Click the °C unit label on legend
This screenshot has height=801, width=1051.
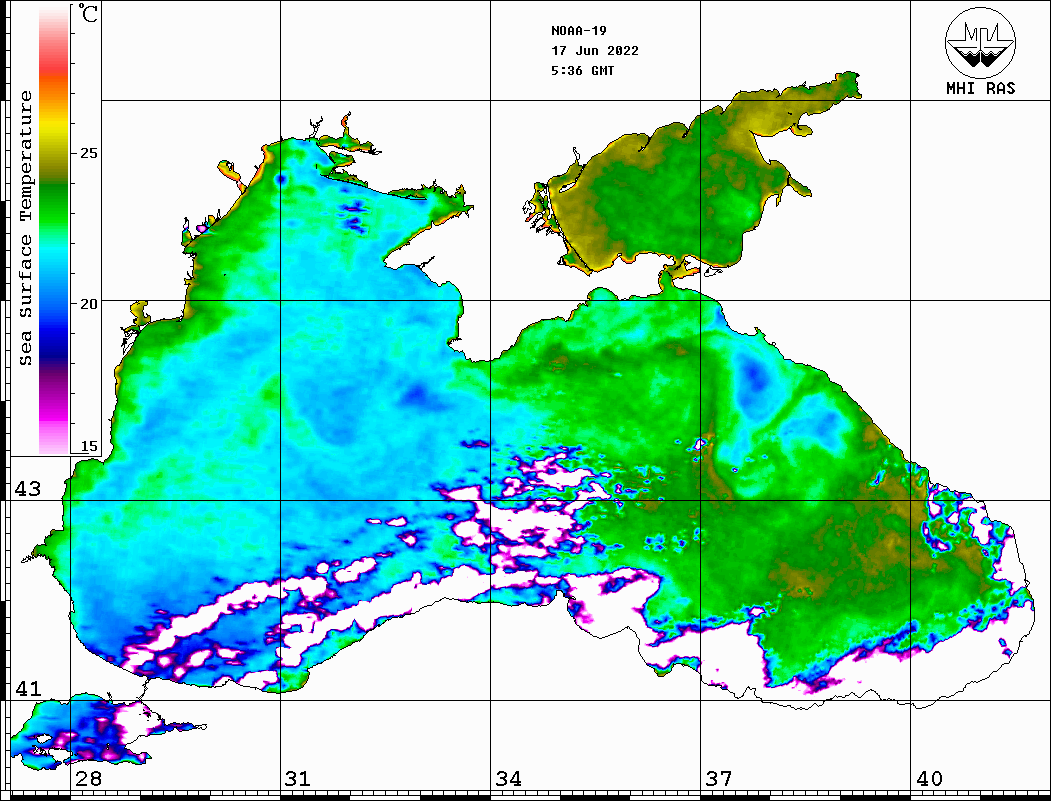click(x=88, y=13)
